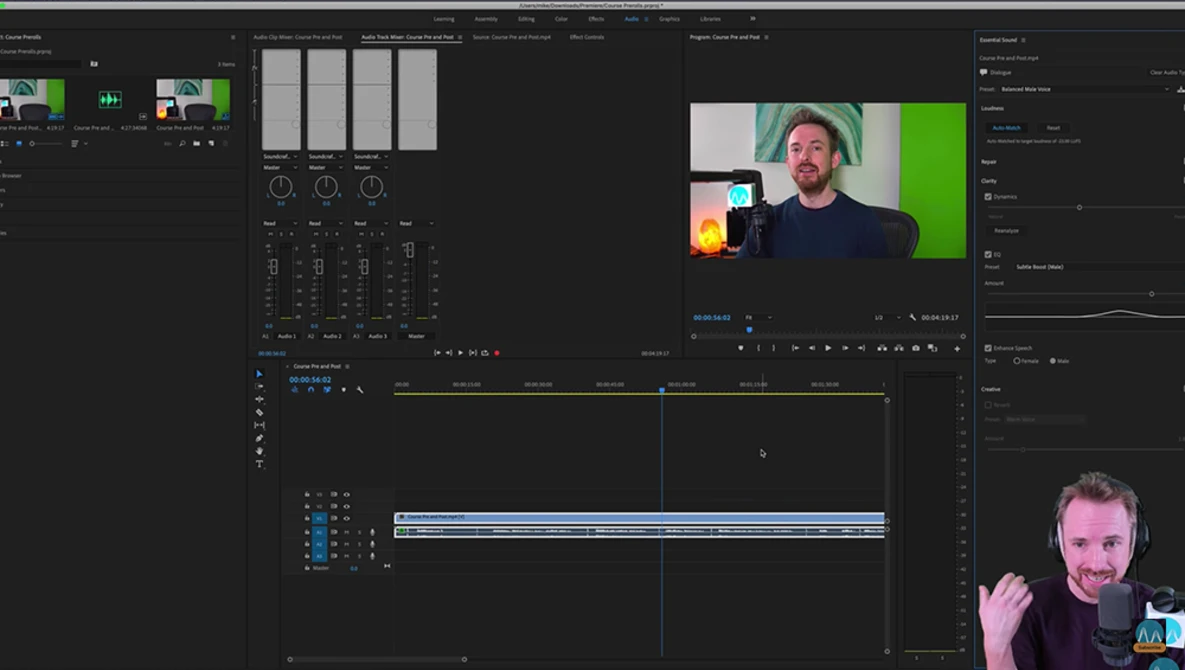Select the Razor tool
Viewport: 1185px width, 670px height.
[x=259, y=412]
